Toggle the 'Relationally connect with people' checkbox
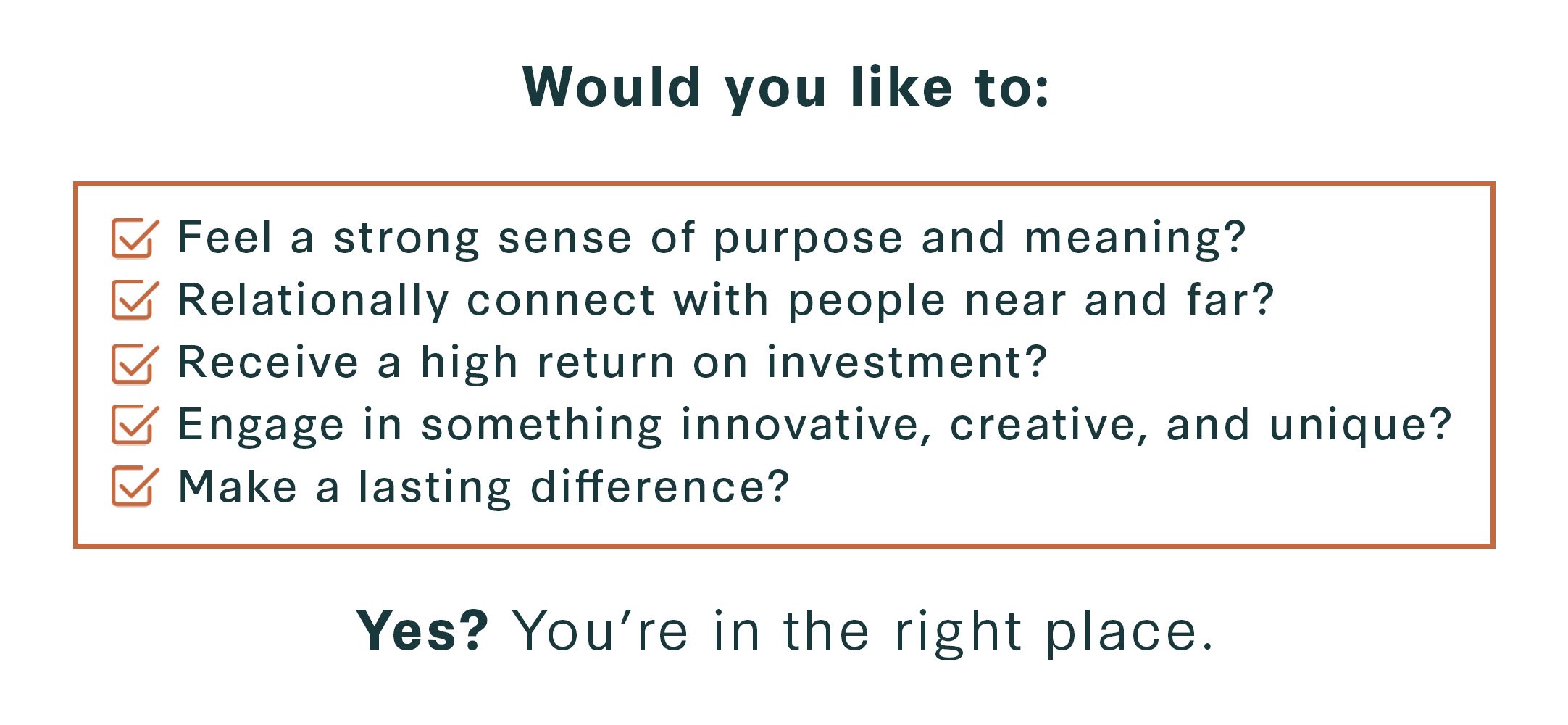 pyautogui.click(x=135, y=300)
